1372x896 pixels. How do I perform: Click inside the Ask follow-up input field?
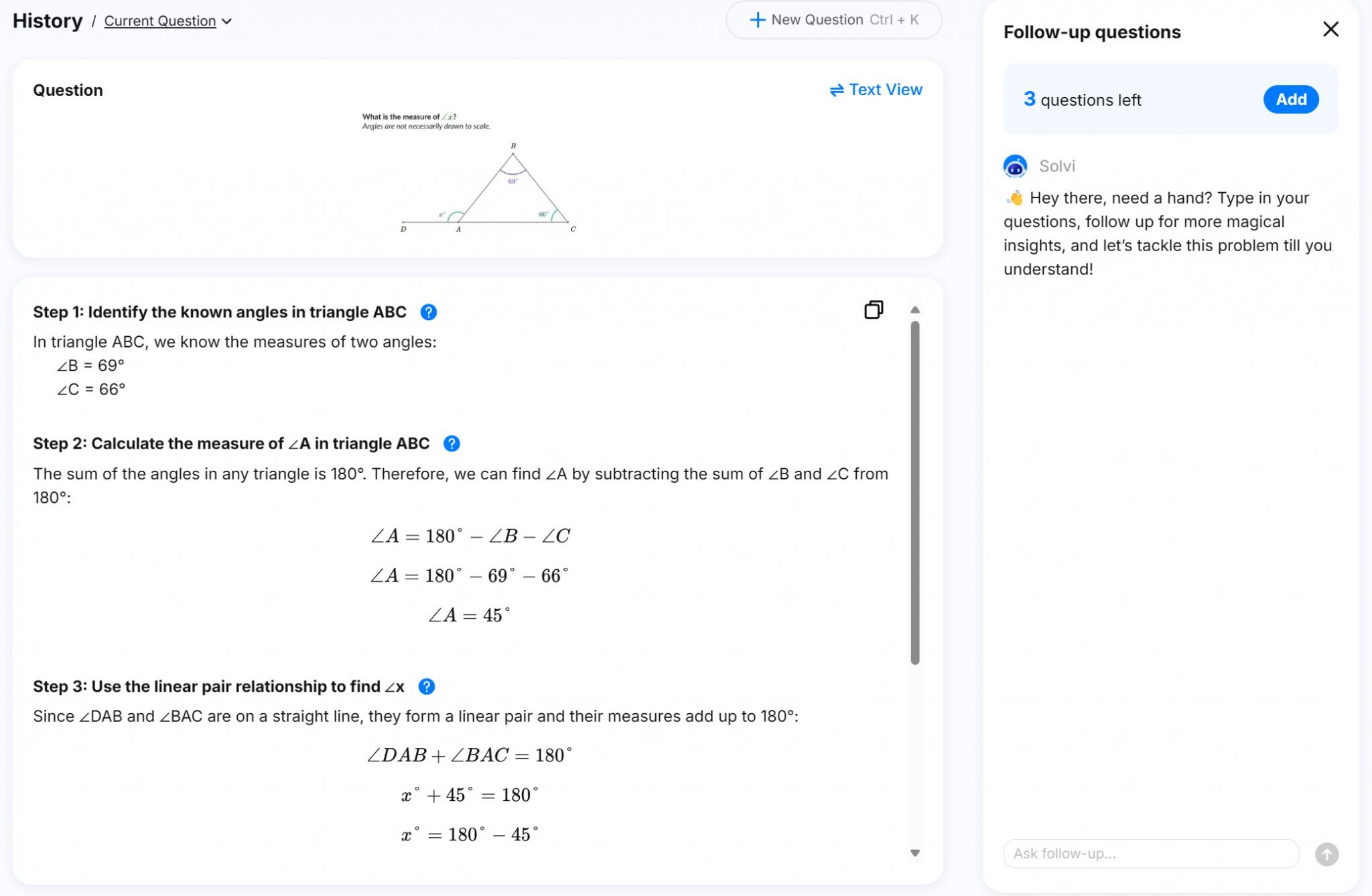(x=1150, y=854)
